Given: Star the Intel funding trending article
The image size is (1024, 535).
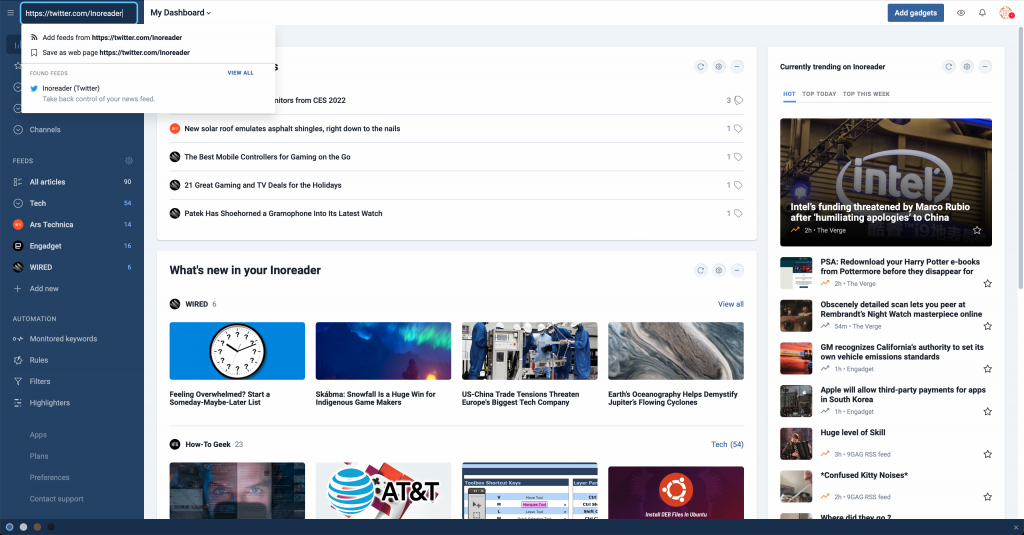Looking at the screenshot, I should pos(977,230).
